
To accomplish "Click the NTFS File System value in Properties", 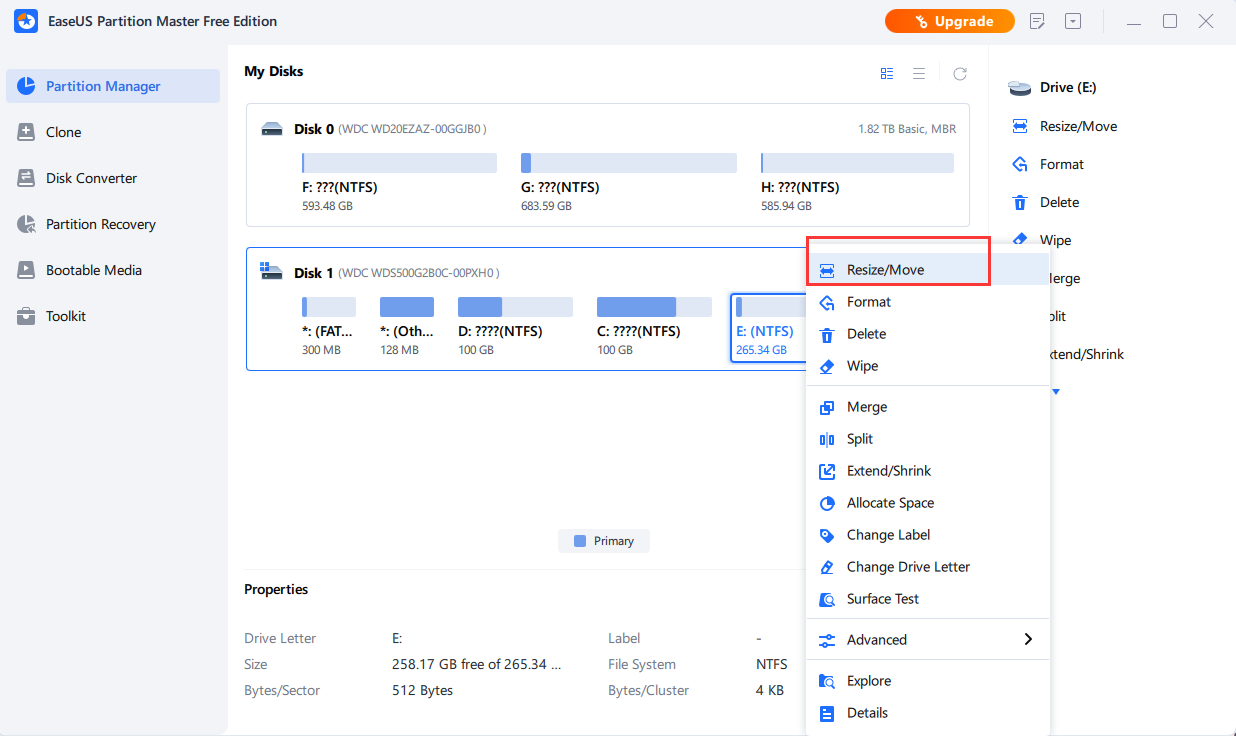I will 772,664.
